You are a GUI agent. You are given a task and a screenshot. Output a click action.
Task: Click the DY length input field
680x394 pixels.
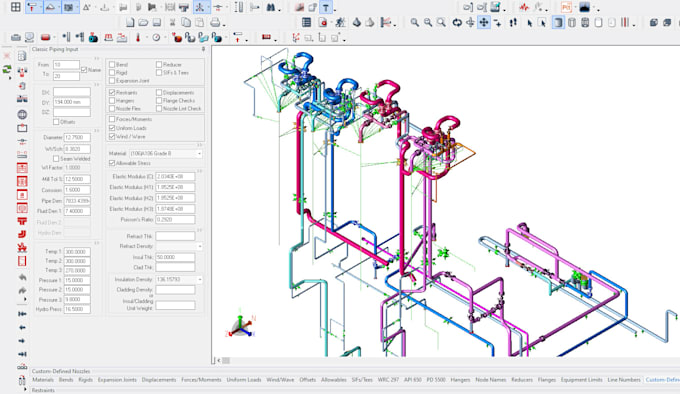point(72,102)
